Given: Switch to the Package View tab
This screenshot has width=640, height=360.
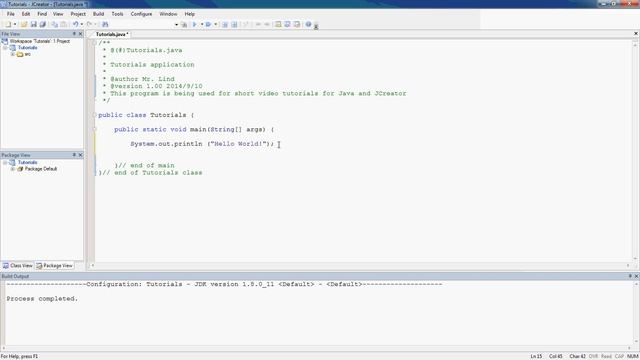Looking at the screenshot, I should point(54,266).
